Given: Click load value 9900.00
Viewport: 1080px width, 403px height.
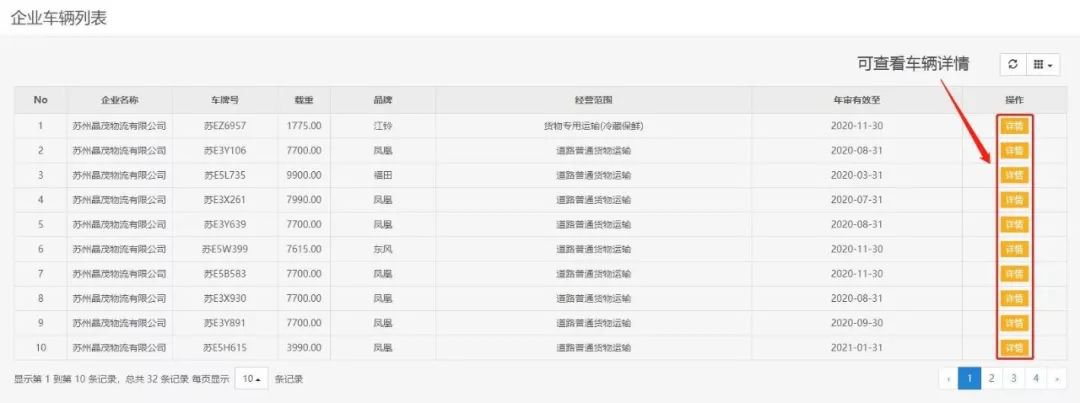Looking at the screenshot, I should (x=304, y=176).
